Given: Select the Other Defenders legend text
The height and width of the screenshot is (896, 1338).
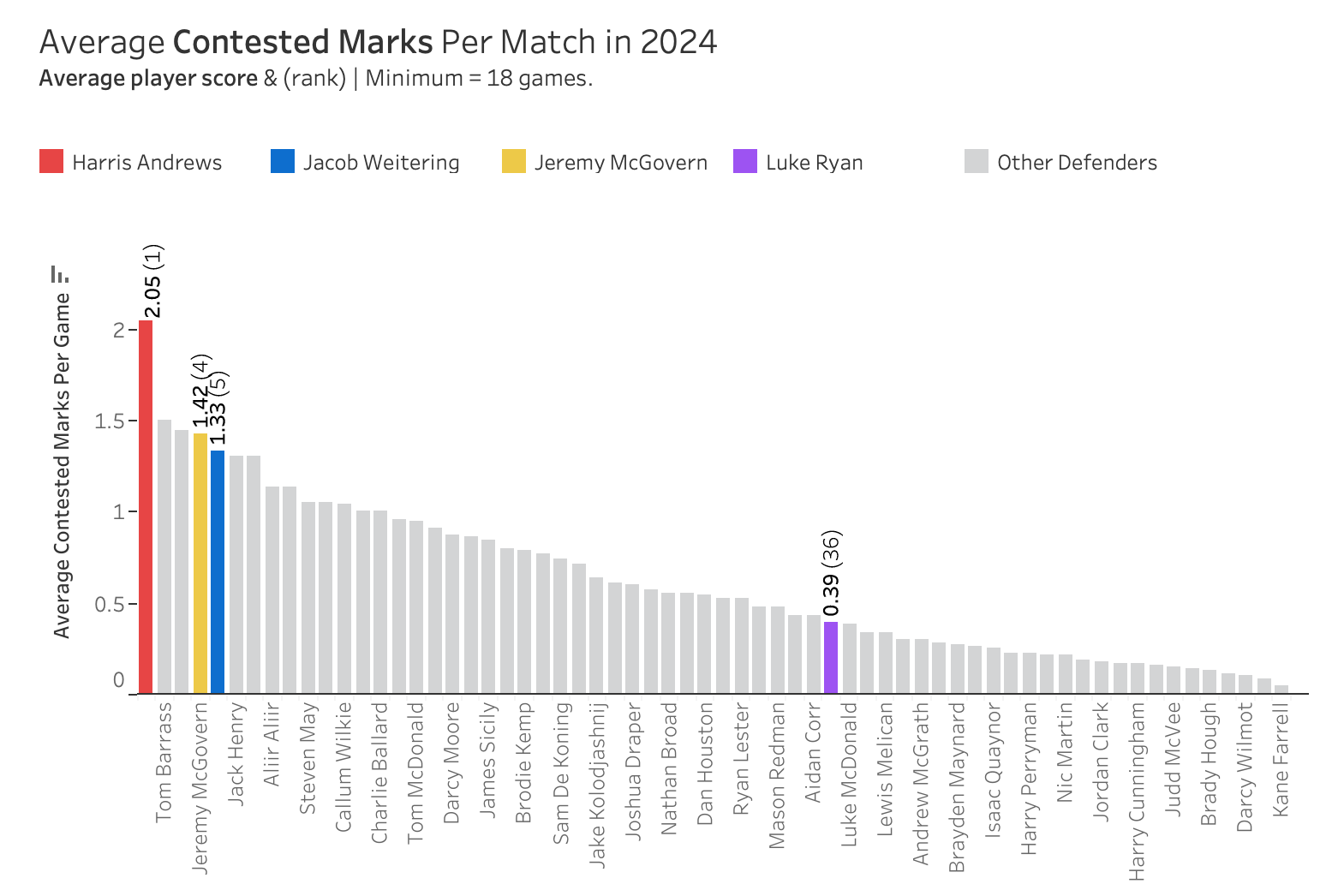Looking at the screenshot, I should click(x=1077, y=163).
